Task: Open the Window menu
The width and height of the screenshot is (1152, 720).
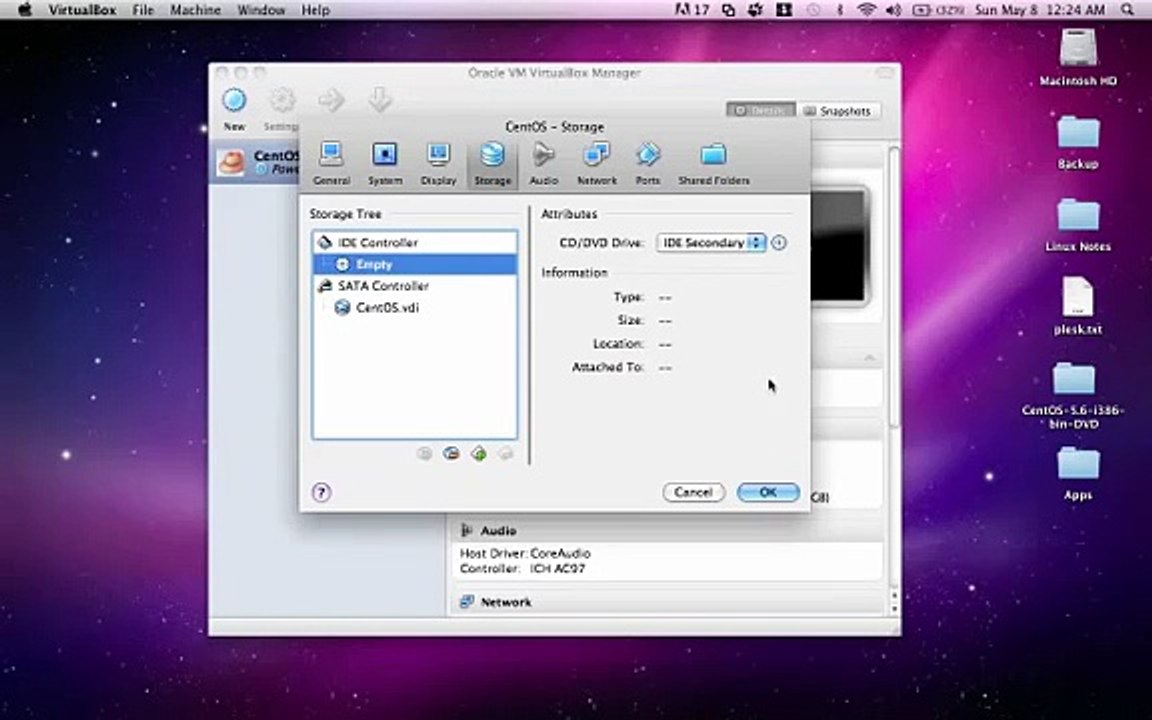Action: point(262,10)
